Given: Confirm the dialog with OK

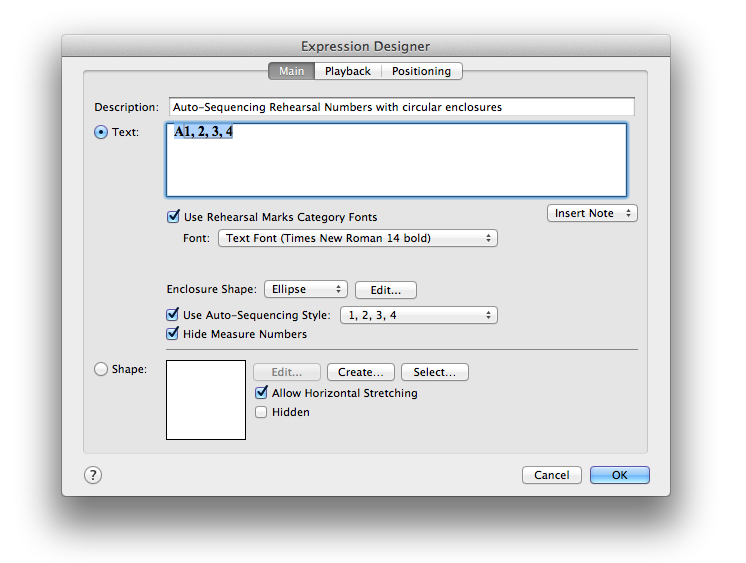Looking at the screenshot, I should click(619, 475).
